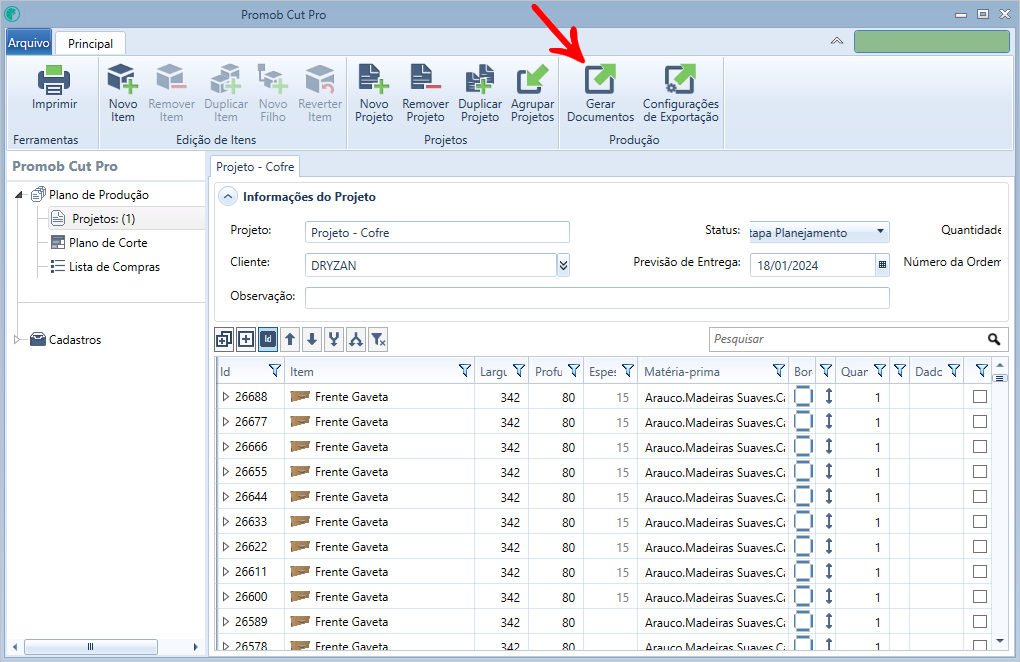Check the checkbox for row 26633
Screen dimensions: 1020x662
pyautogui.click(x=980, y=522)
